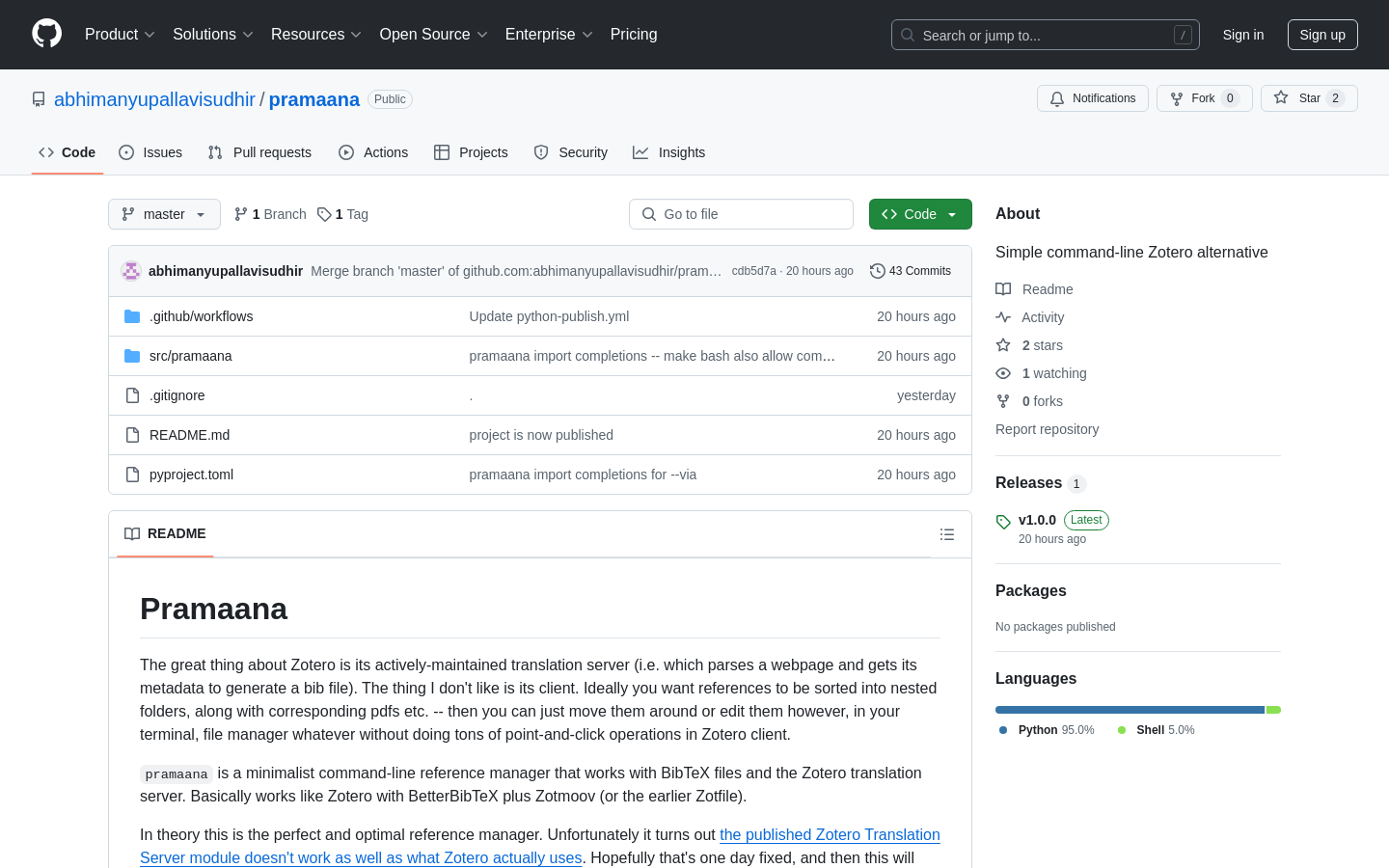Click the branch icon next to 1 Branch
The image size is (1389, 868).
241,214
